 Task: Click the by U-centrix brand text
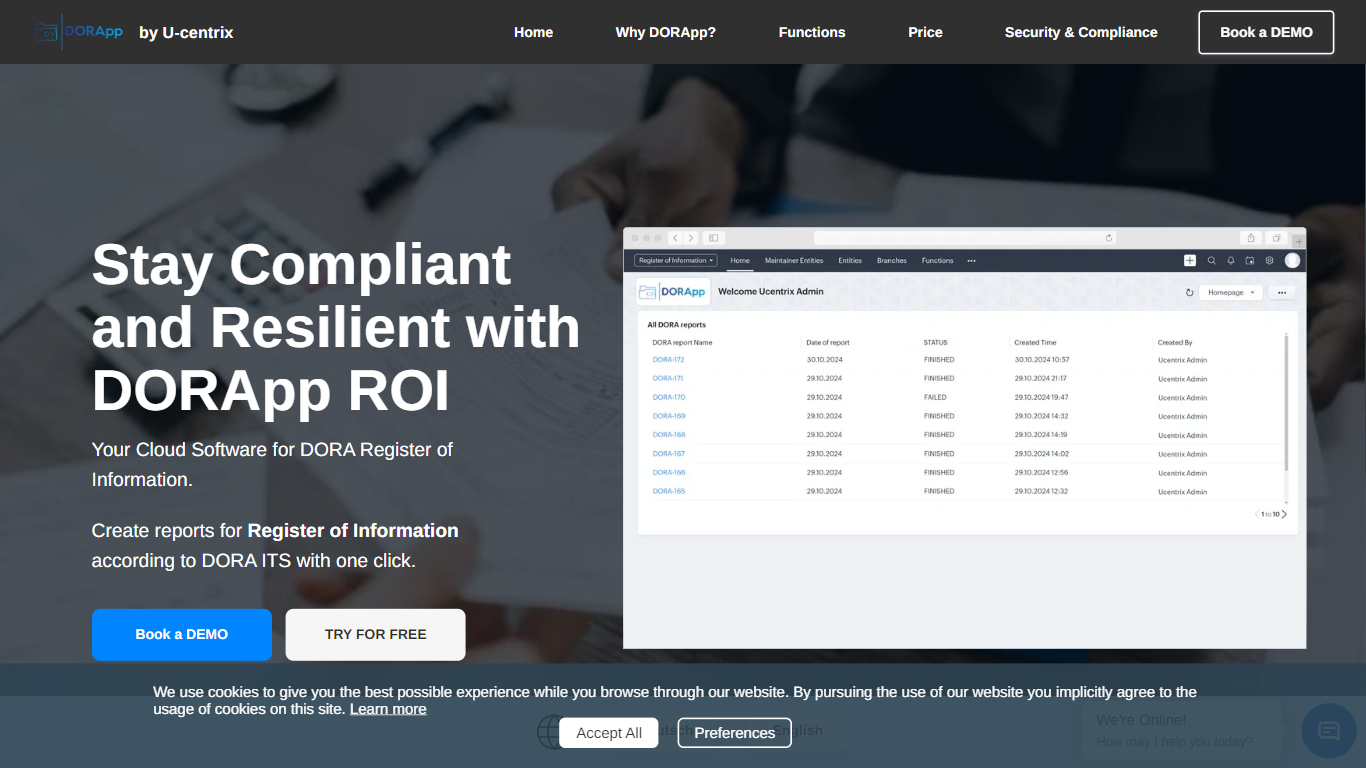[186, 32]
